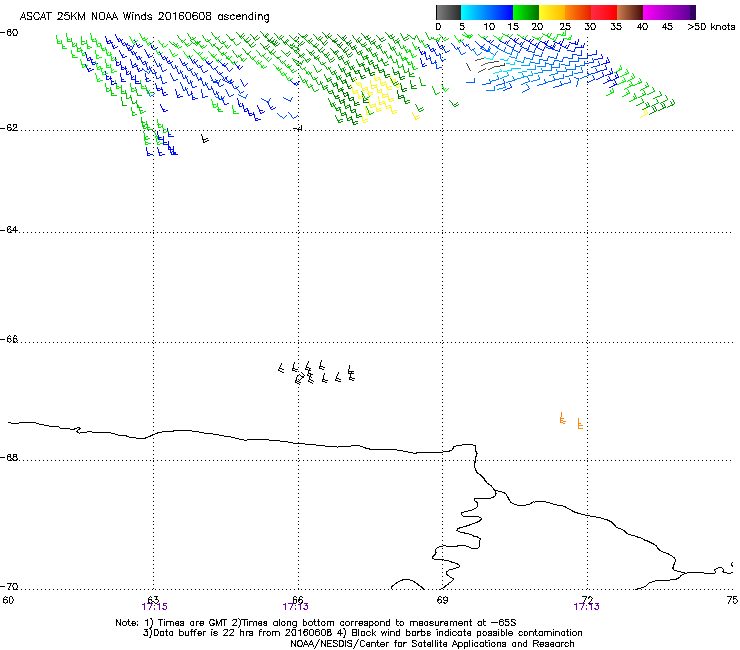Pick the red 30-35 knots color segment
740x650 pixels.
click(x=604, y=12)
